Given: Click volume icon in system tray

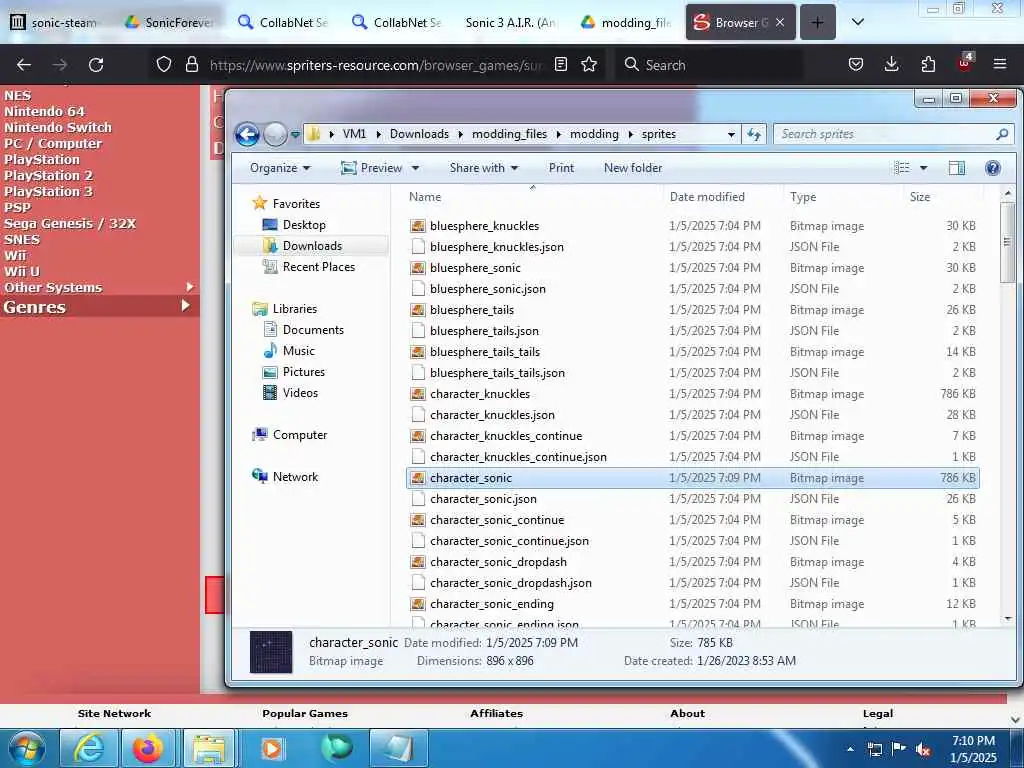Looking at the screenshot, I should coord(923,749).
